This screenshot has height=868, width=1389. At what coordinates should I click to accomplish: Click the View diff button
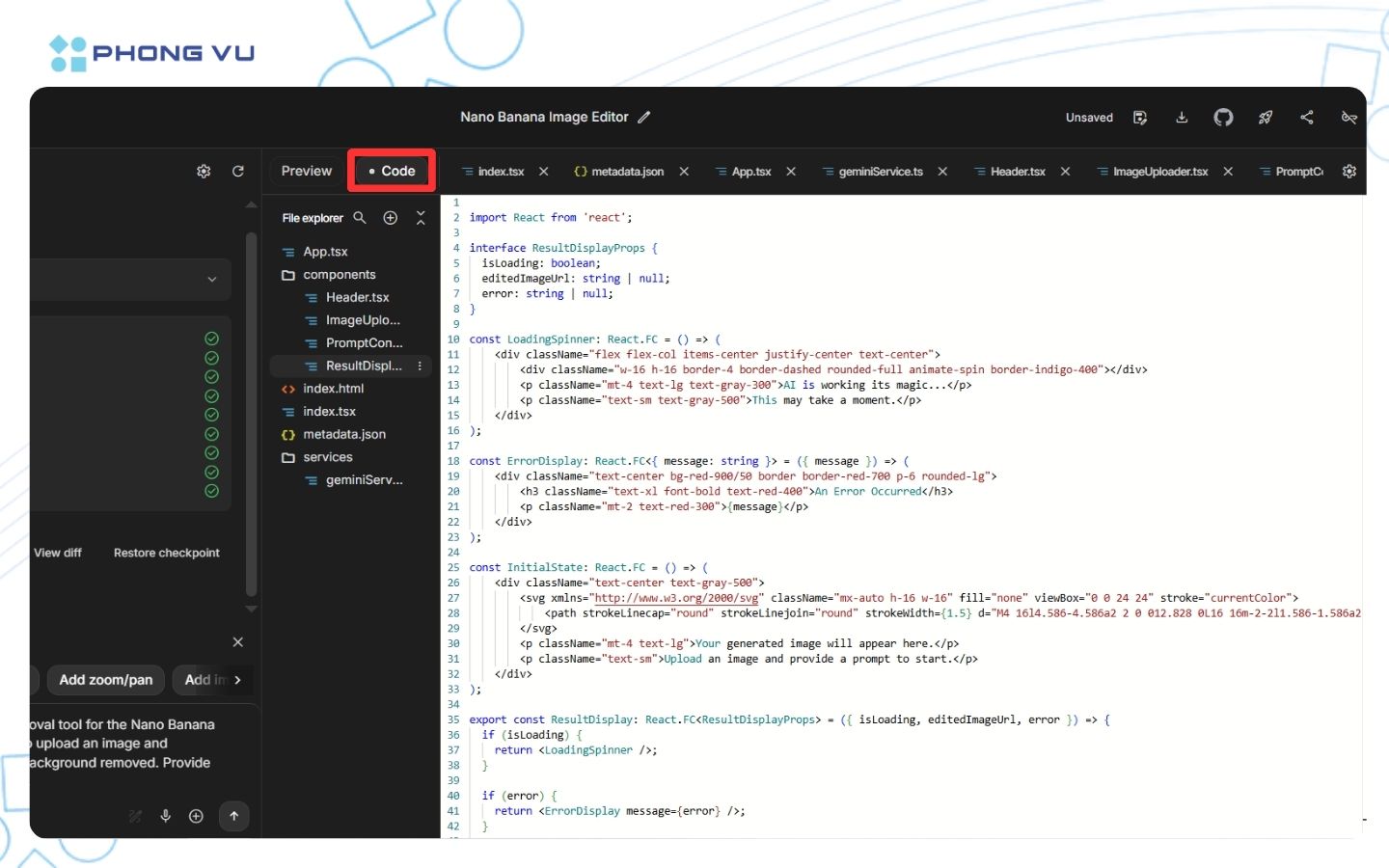pyautogui.click(x=58, y=553)
